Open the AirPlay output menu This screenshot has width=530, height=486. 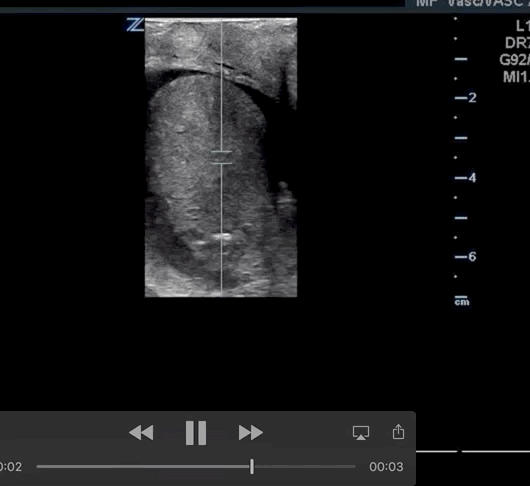point(361,433)
